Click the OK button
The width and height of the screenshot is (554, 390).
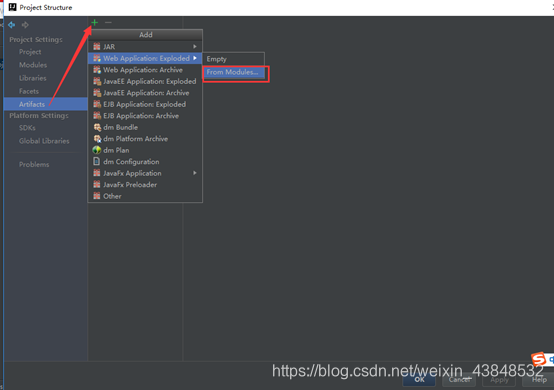click(x=419, y=380)
